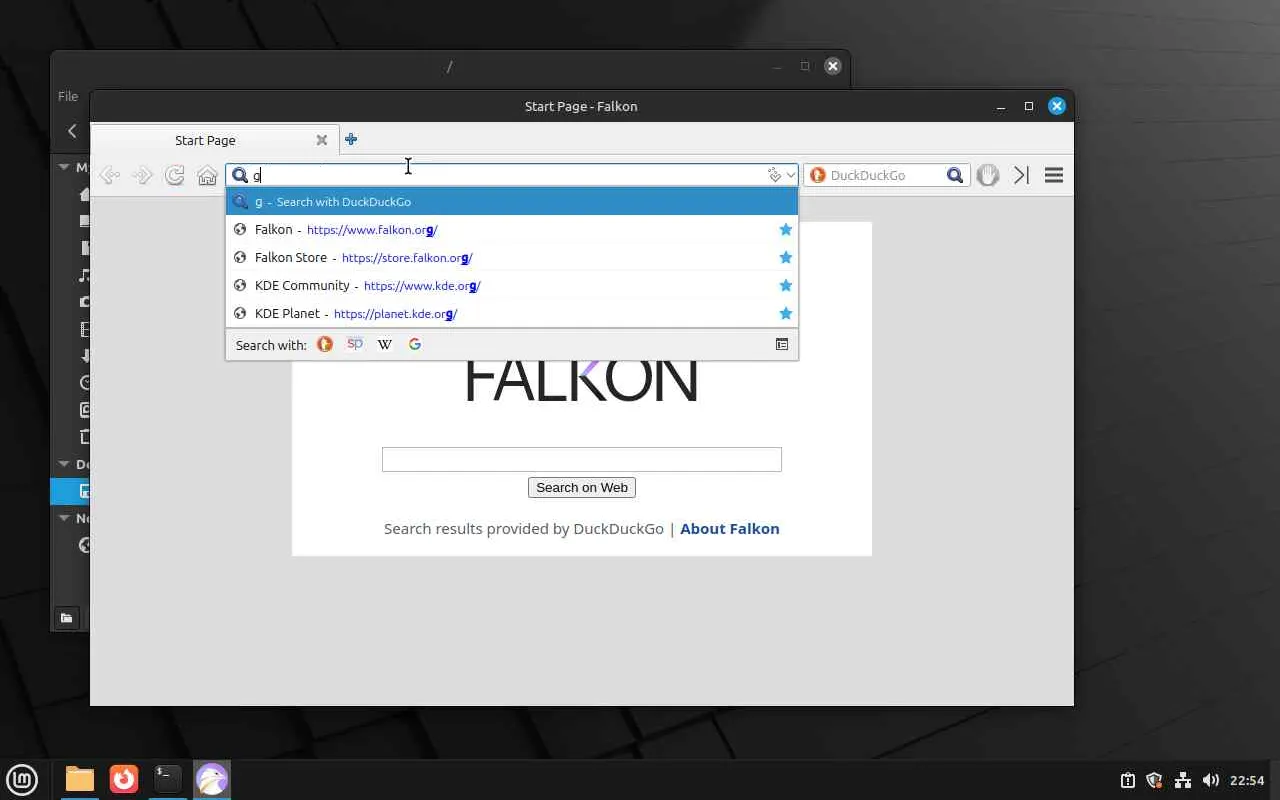The image size is (1280, 800).
Task: Click the back chevron in the file manager
Action: (x=72, y=131)
